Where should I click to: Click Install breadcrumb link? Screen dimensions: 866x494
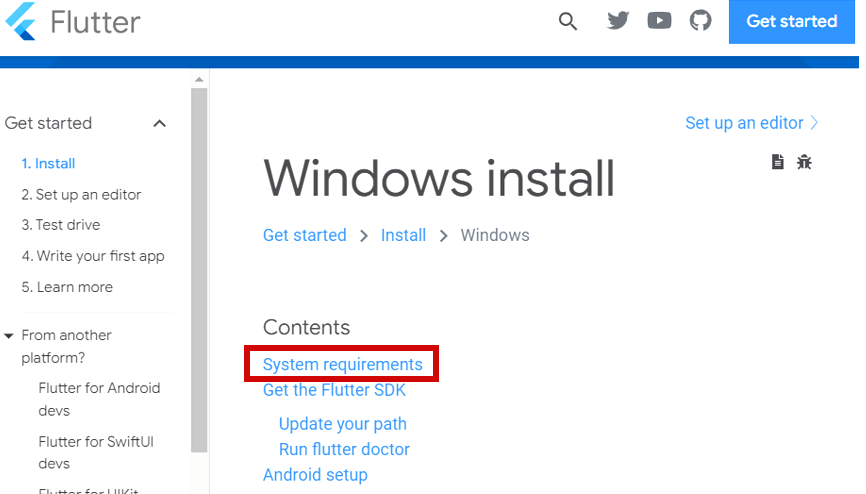click(x=403, y=235)
